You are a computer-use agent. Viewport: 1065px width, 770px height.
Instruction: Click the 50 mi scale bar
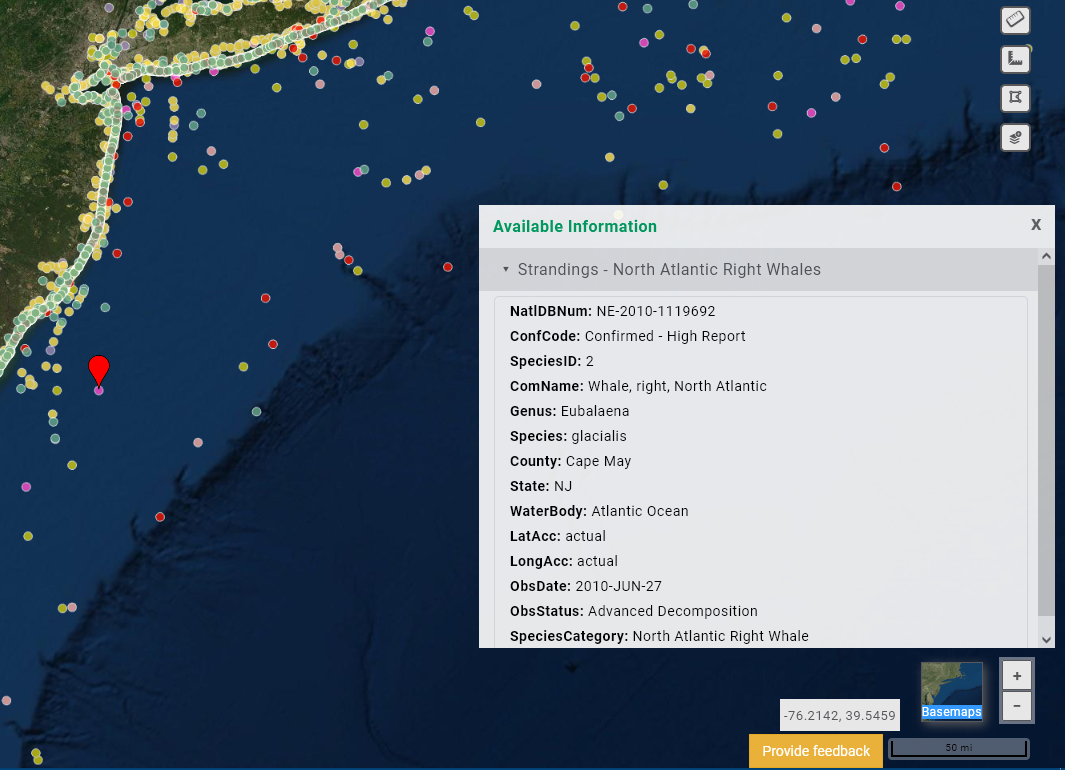(958, 748)
